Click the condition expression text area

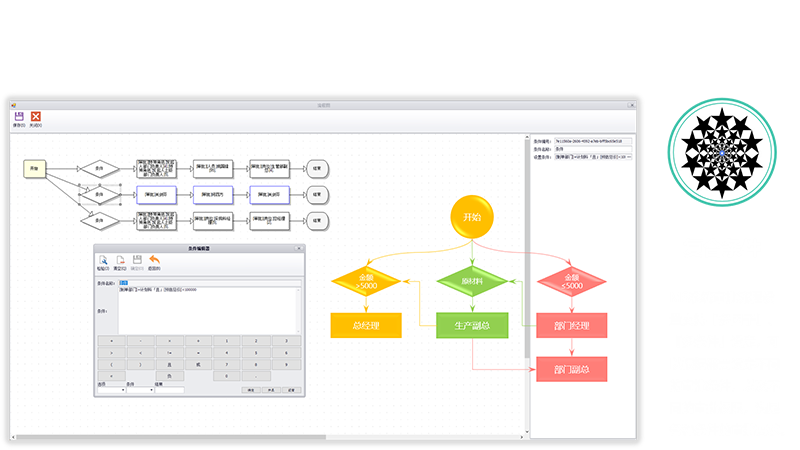pyautogui.click(x=208, y=310)
